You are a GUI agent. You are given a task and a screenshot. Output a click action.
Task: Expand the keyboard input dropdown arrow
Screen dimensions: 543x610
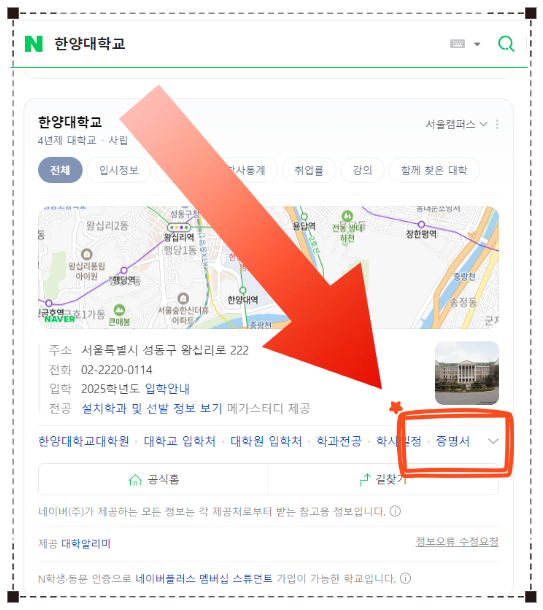point(477,44)
